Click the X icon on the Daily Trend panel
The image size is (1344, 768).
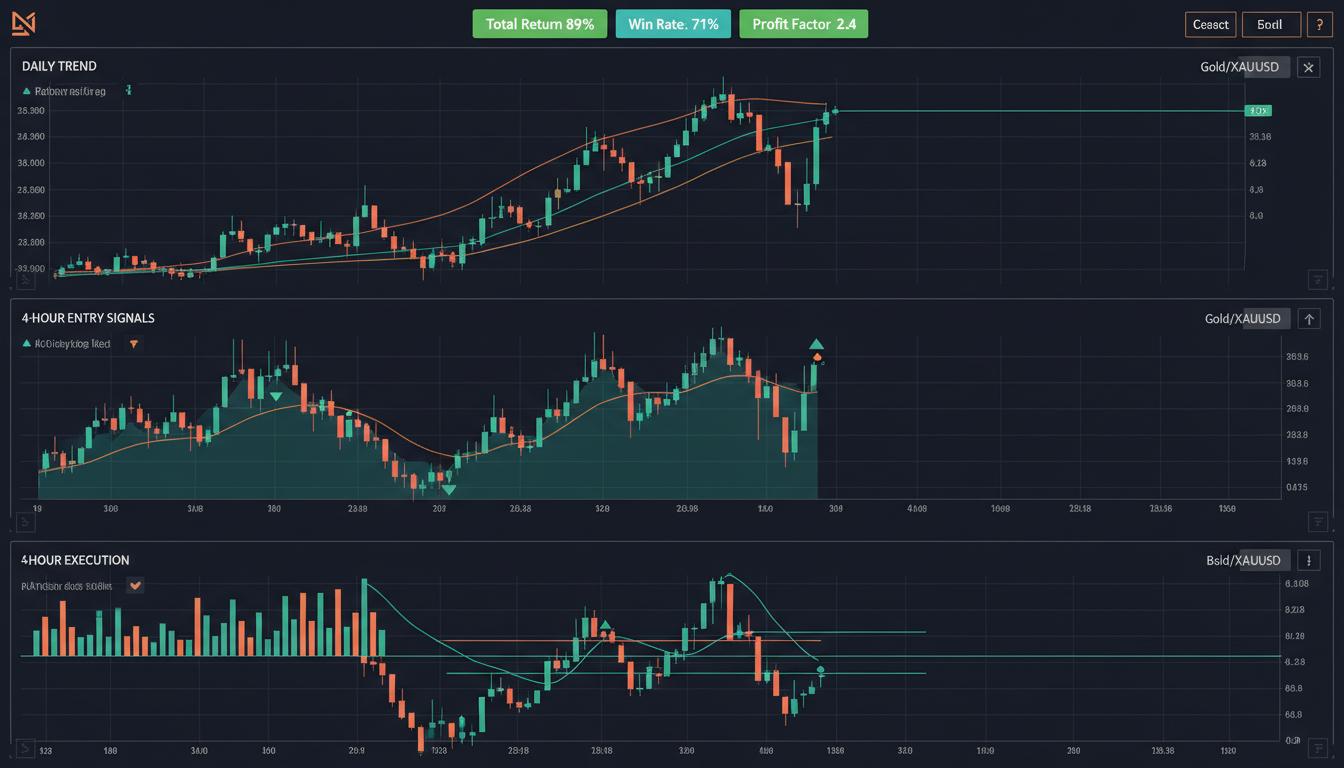pyautogui.click(x=1308, y=67)
